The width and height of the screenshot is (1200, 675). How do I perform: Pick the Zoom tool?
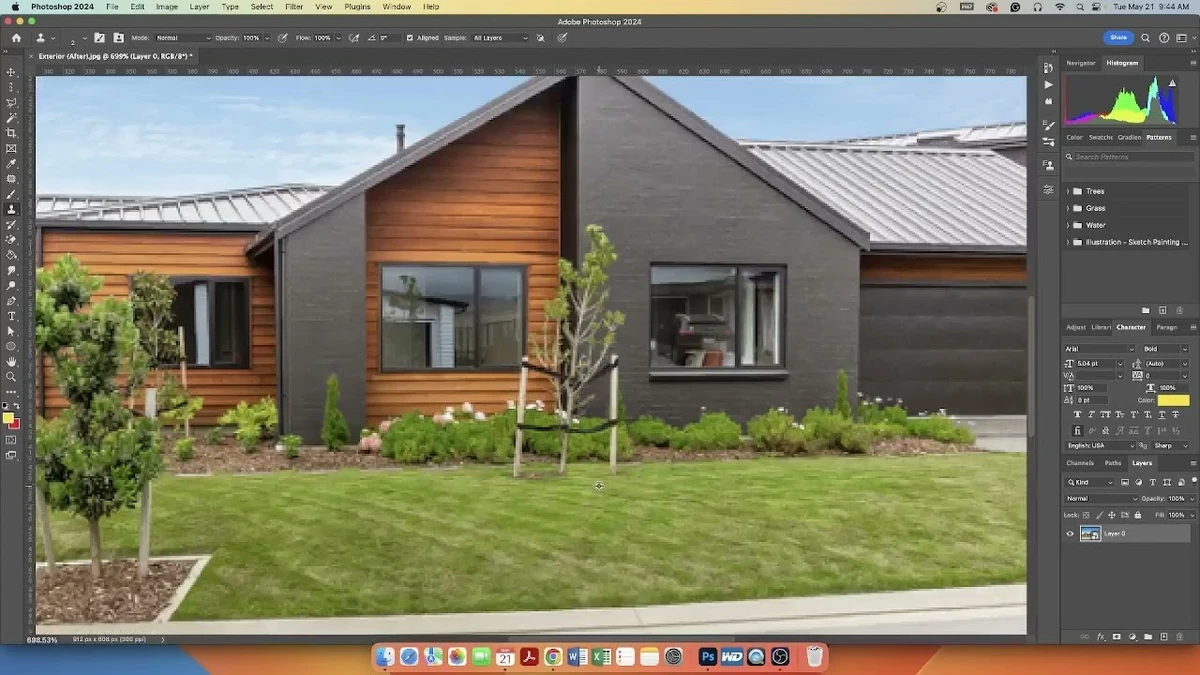[x=12, y=377]
